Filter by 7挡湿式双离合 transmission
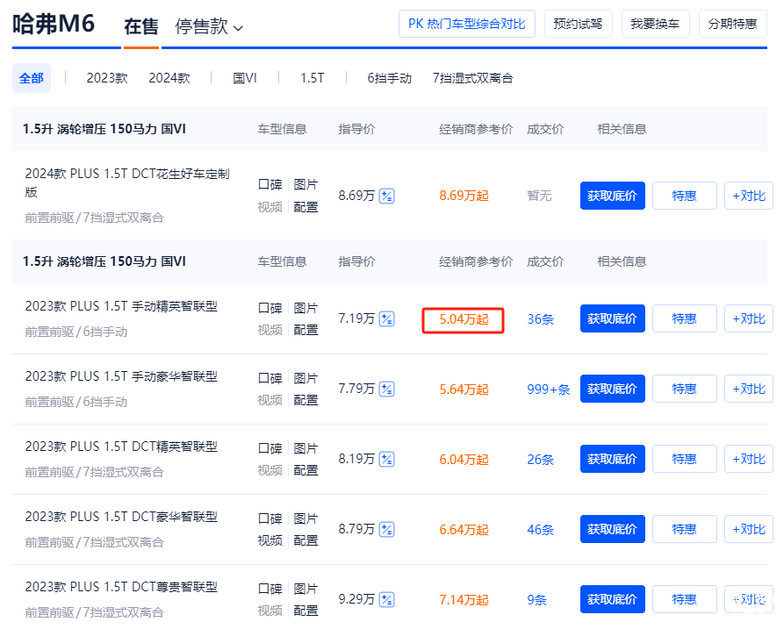Viewport: 784px width, 629px height. click(x=472, y=78)
